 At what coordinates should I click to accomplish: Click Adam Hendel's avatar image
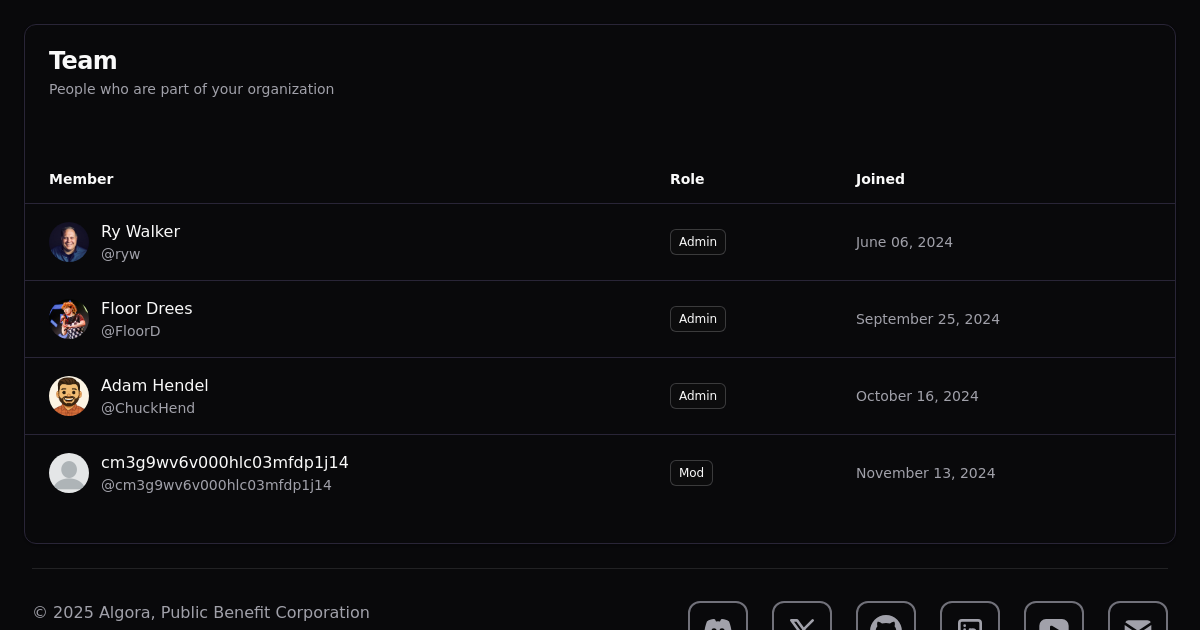pos(69,396)
